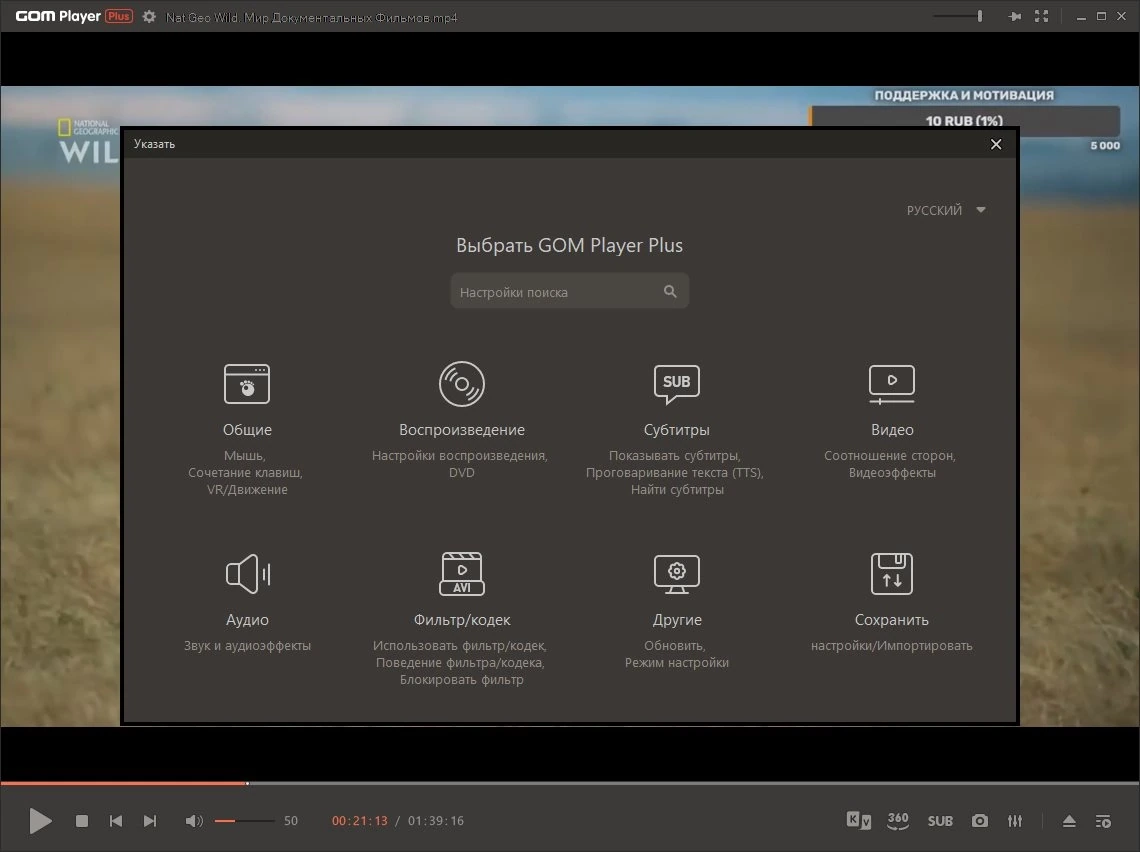The width and height of the screenshot is (1140, 852).
Task: Toggle the 360 VR video mode
Action: coord(898,820)
